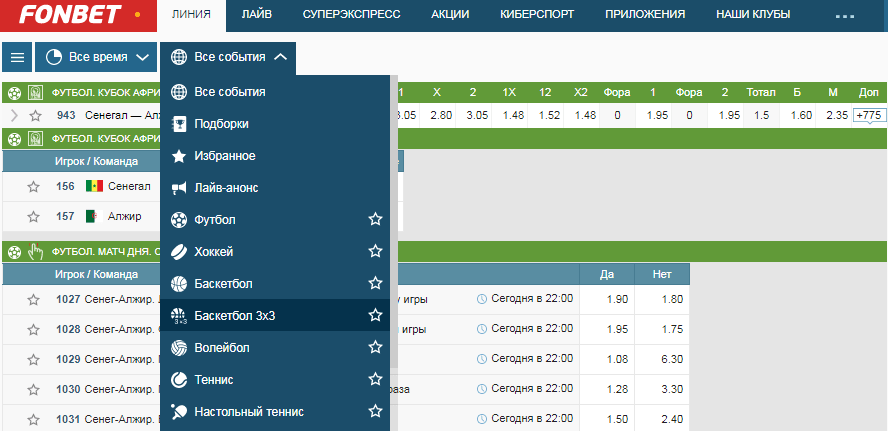888x431 pixels.
Task: Bet on draw X odds 2.80
Action: [x=441, y=116]
